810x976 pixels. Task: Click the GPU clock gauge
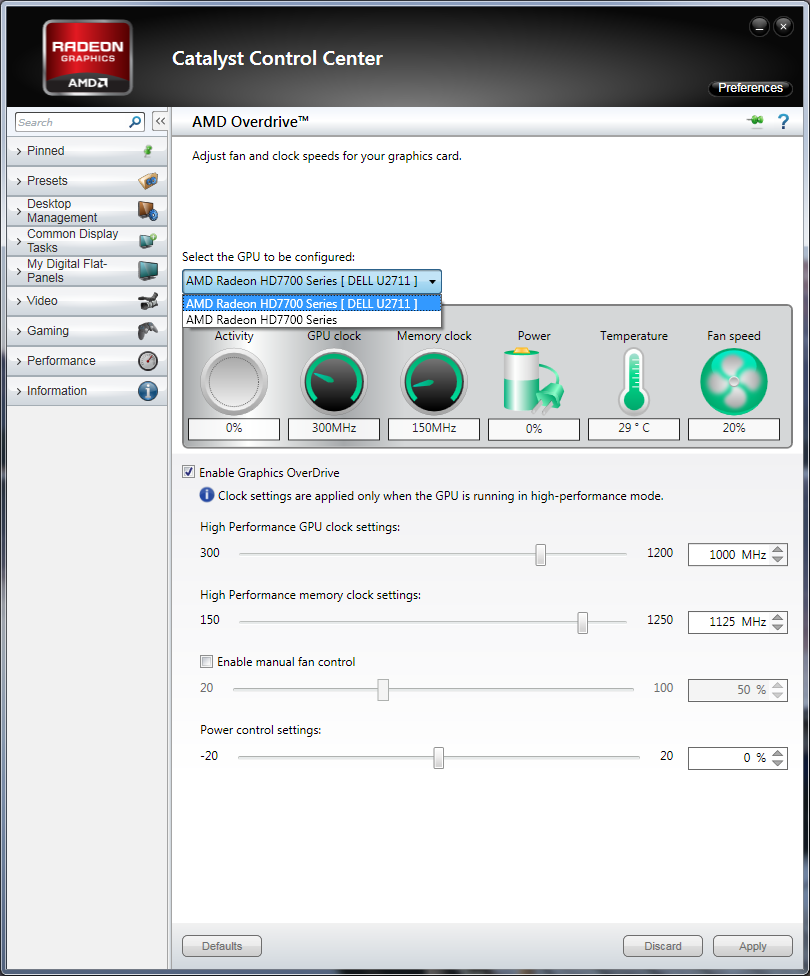point(334,382)
